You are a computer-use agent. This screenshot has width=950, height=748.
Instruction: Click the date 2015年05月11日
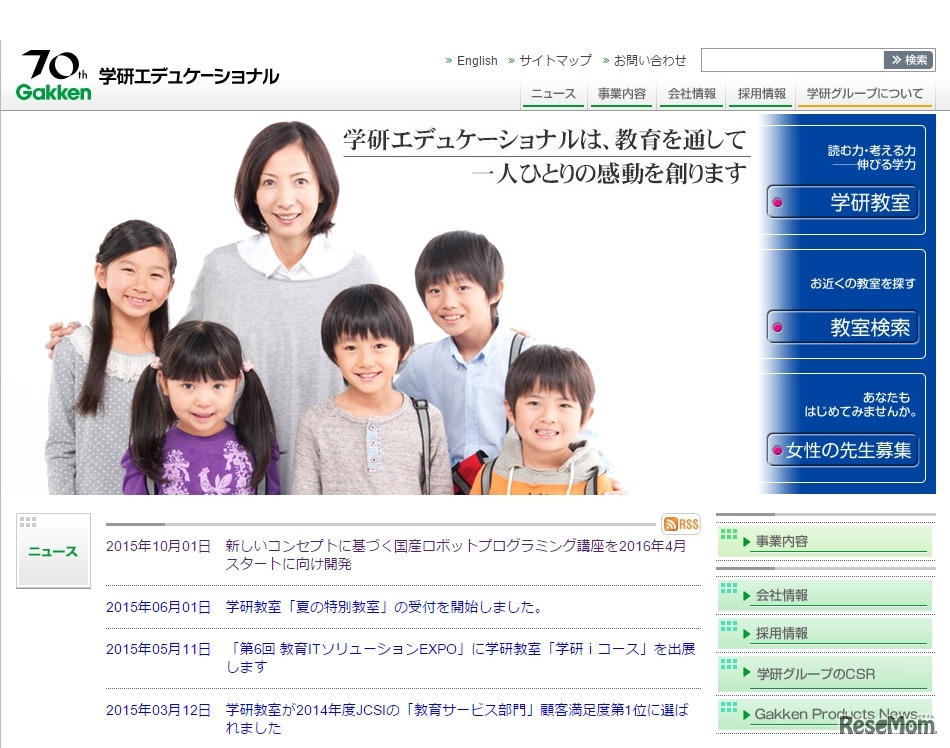coord(158,649)
